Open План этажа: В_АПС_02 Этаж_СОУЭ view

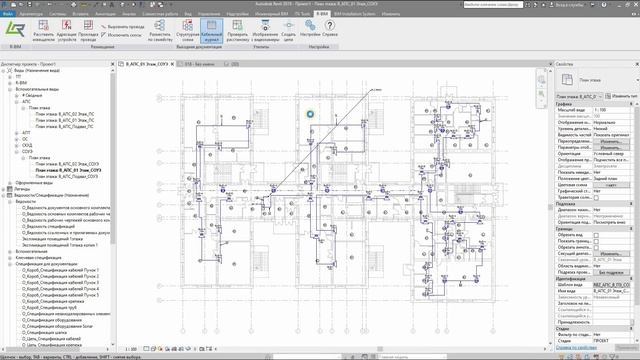click(x=67, y=164)
